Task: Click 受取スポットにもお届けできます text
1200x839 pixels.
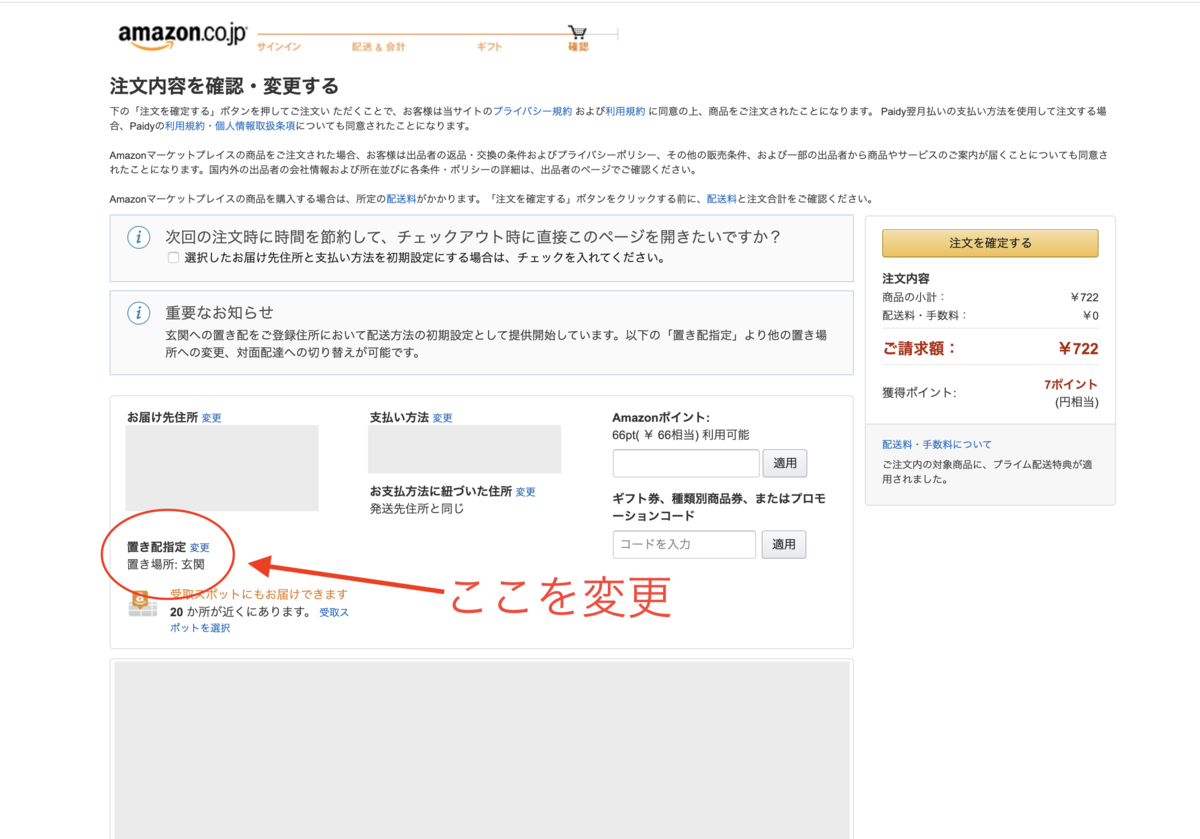Action: point(259,594)
